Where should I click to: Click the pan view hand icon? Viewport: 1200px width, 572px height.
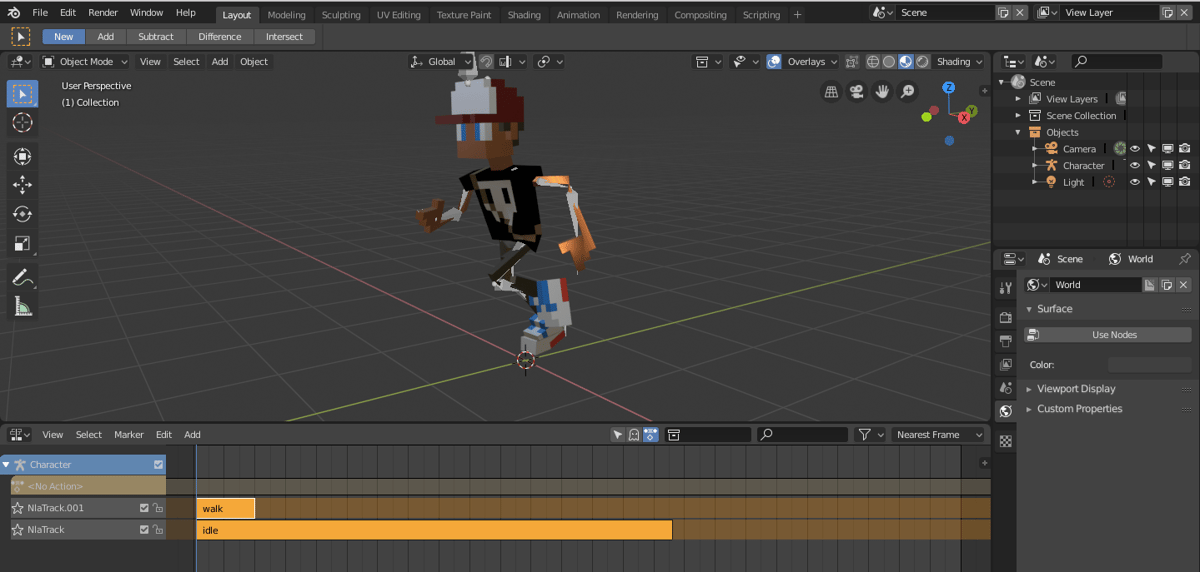click(x=882, y=92)
